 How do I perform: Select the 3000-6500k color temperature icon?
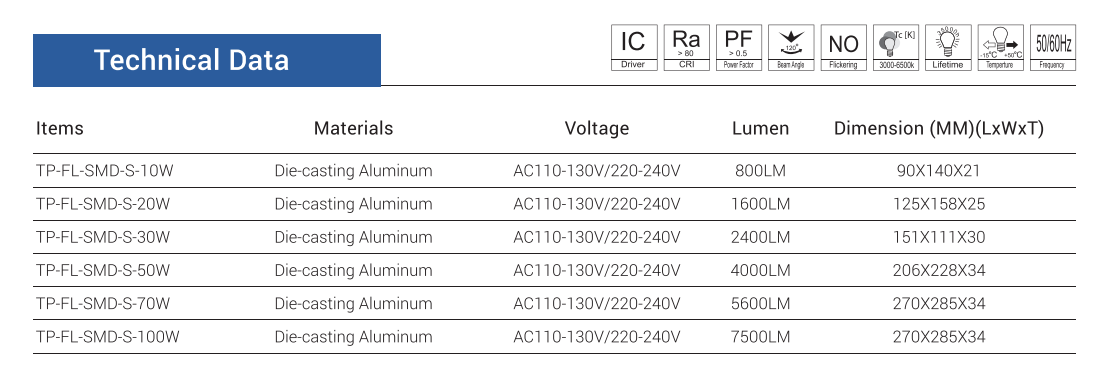[896, 48]
